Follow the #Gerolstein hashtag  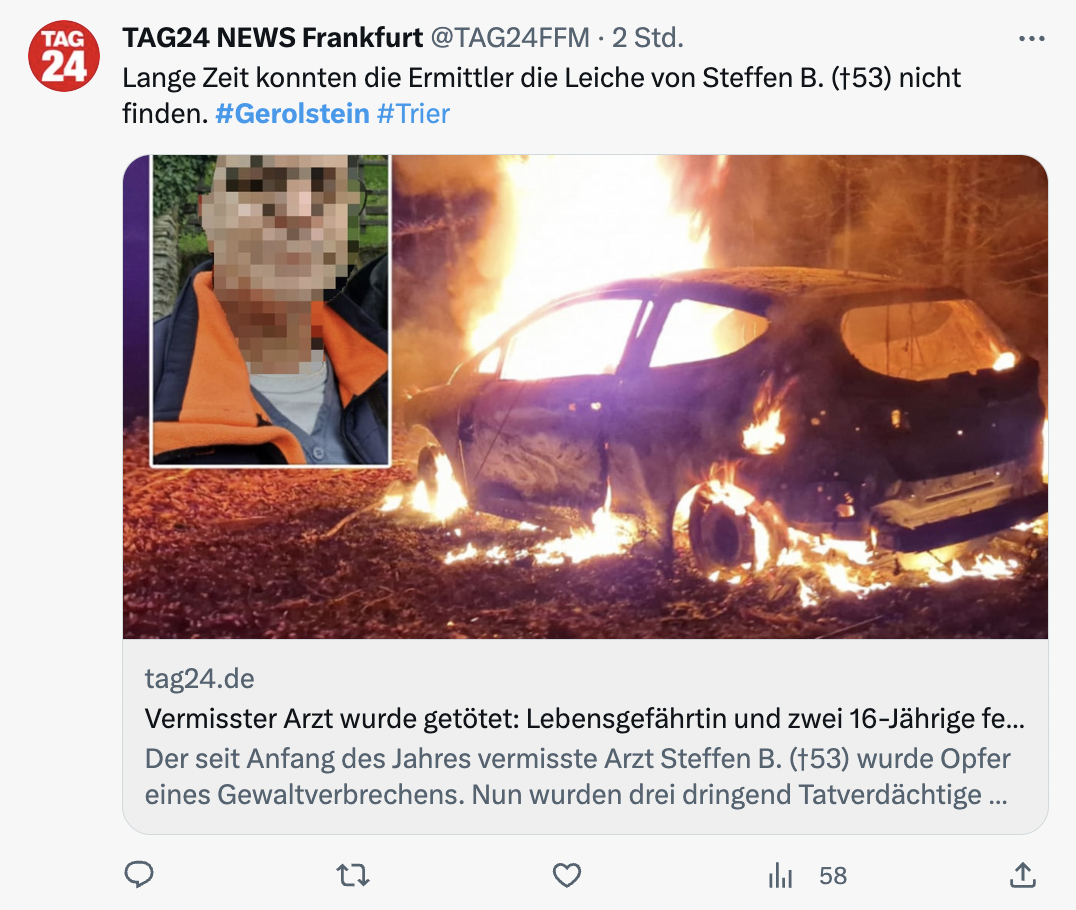(292, 113)
